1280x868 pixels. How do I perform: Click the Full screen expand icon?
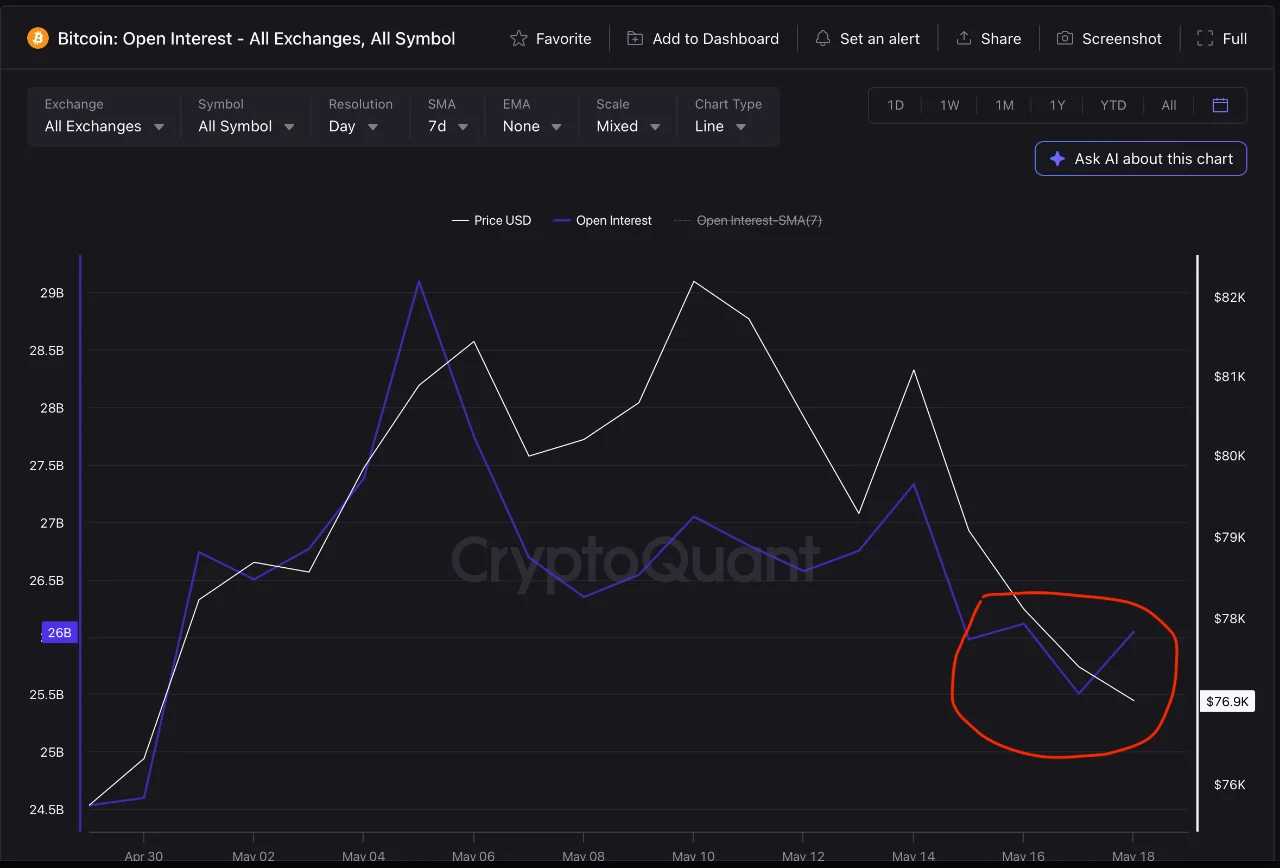click(x=1205, y=38)
